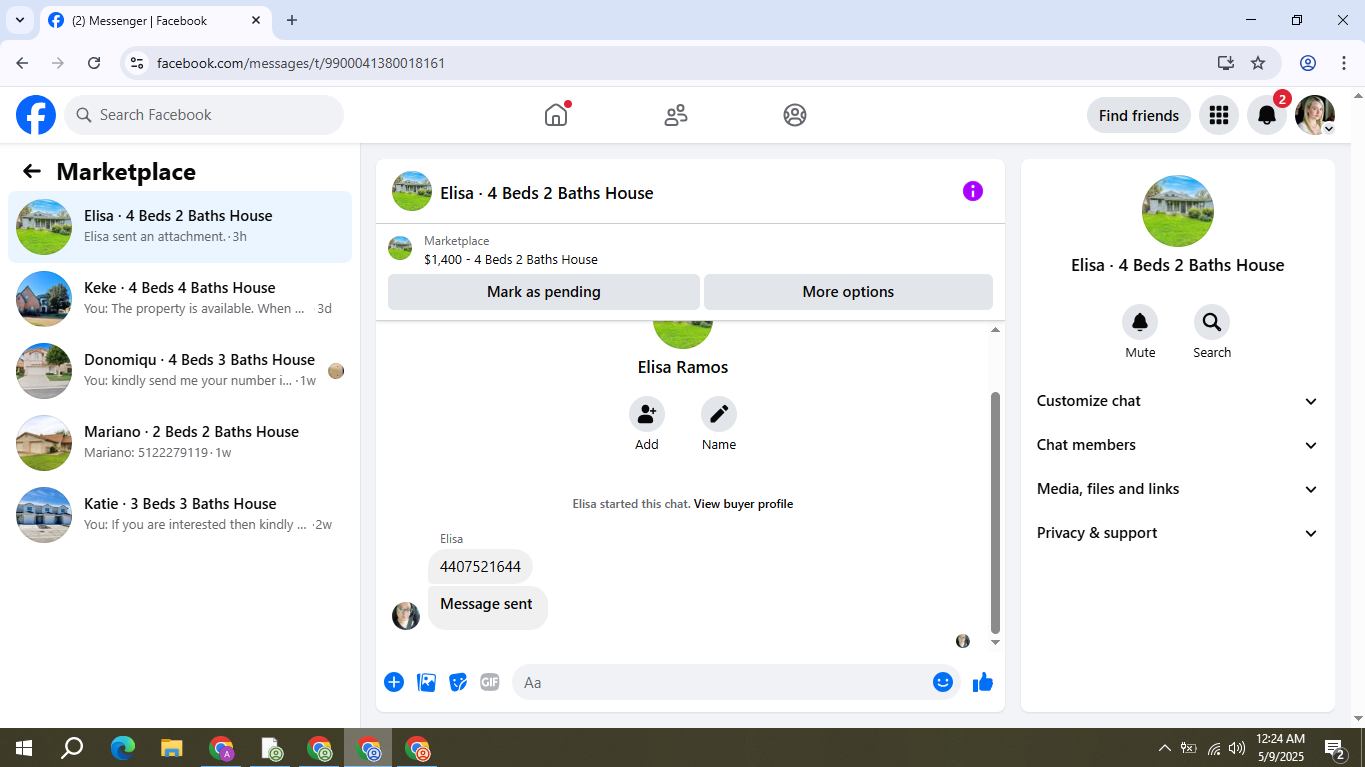Choose a sticker in composer
Viewport: 1365px width, 767px height.
(458, 682)
